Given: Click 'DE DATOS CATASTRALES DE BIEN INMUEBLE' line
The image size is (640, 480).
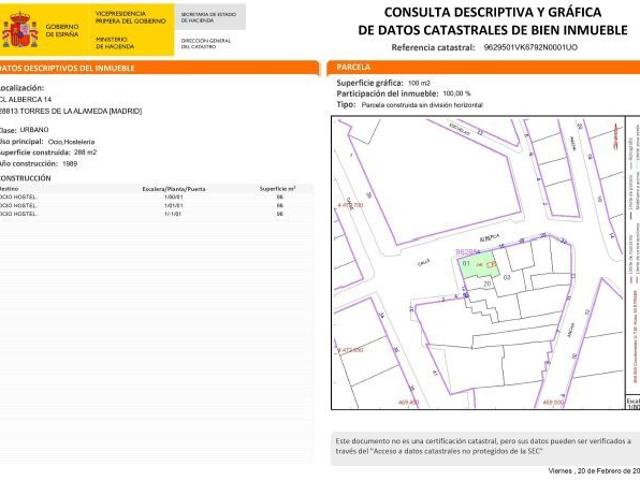Looking at the screenshot, I should coord(493,30).
